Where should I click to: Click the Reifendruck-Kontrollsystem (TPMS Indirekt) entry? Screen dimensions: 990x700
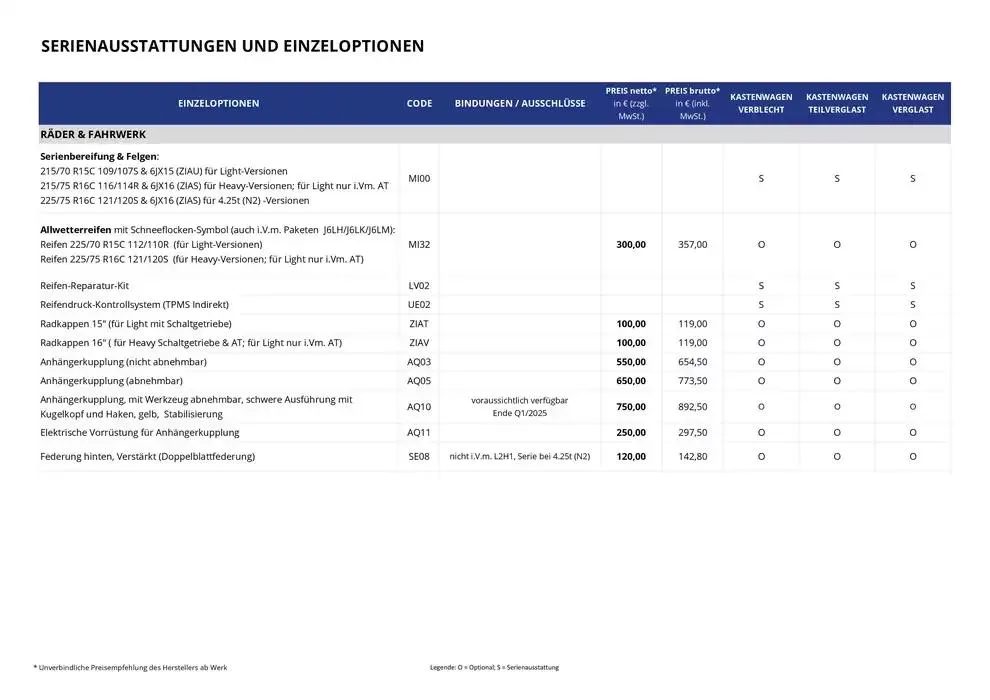click(136, 304)
